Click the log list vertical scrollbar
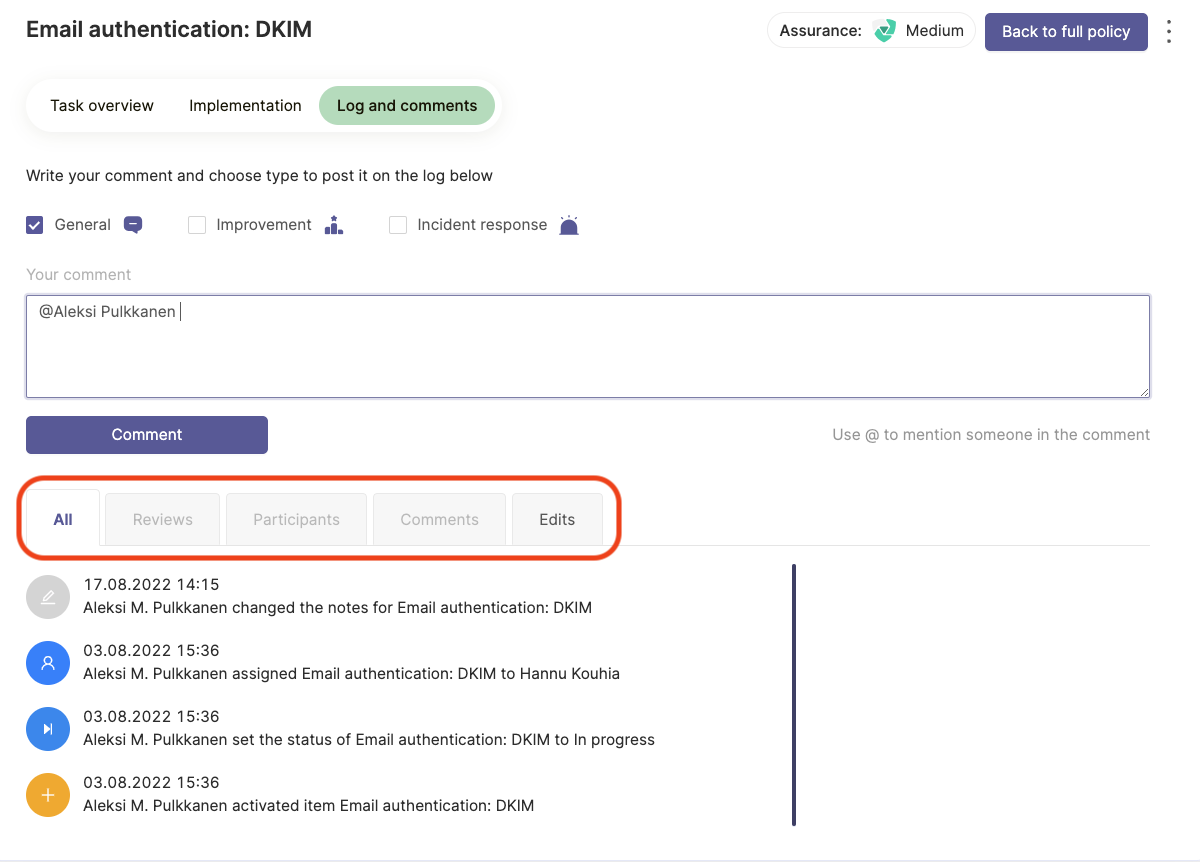Screen dimensions: 1200x862 point(794,695)
